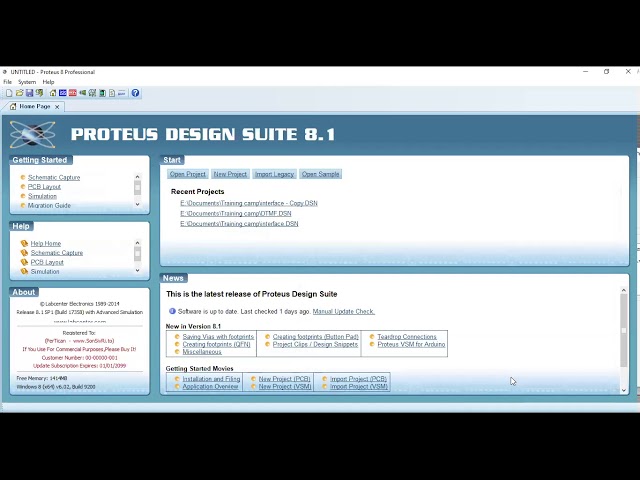Viewport: 640px width, 480px height.
Task: Click Getting Started panel scroll up arrow
Action: coord(138,177)
